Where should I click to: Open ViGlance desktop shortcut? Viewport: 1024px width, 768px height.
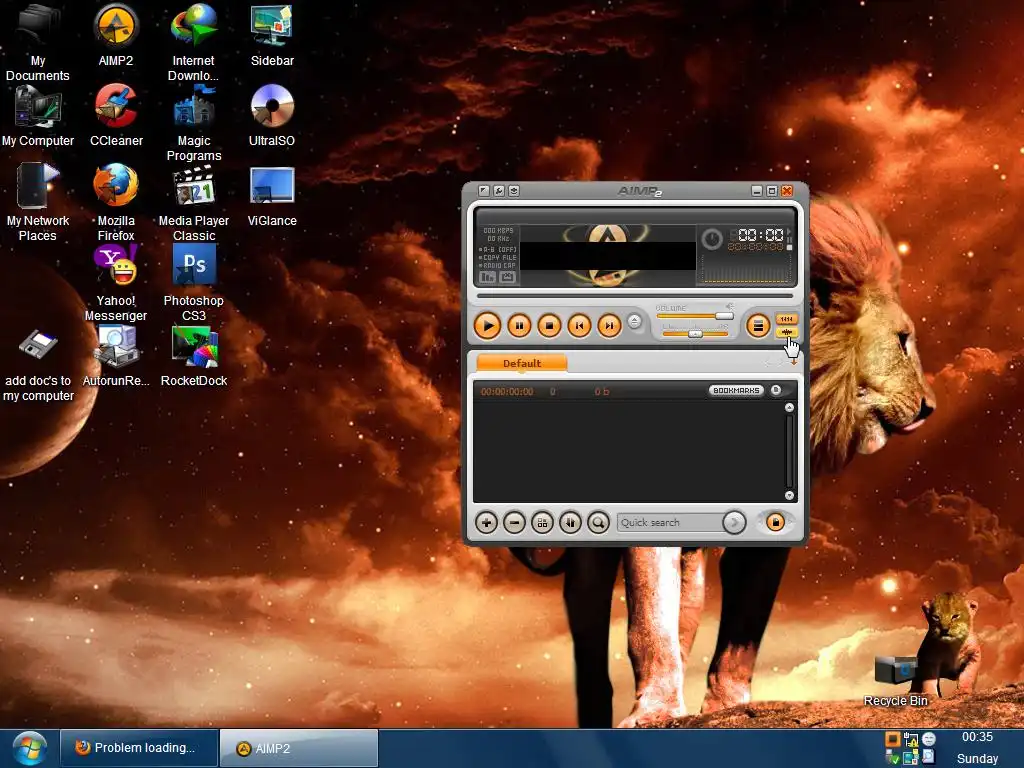(272, 196)
